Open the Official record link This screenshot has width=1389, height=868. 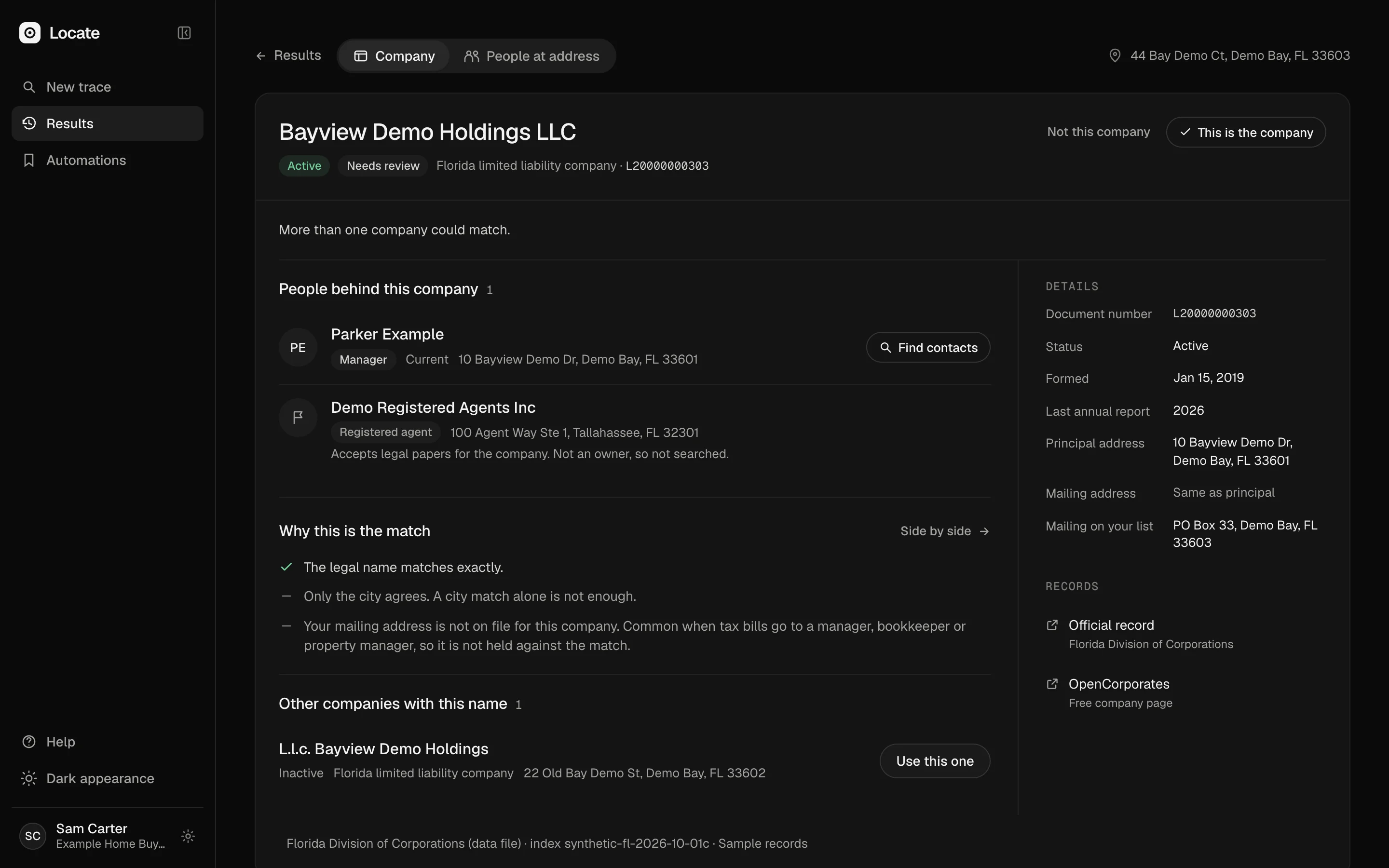point(1111,625)
